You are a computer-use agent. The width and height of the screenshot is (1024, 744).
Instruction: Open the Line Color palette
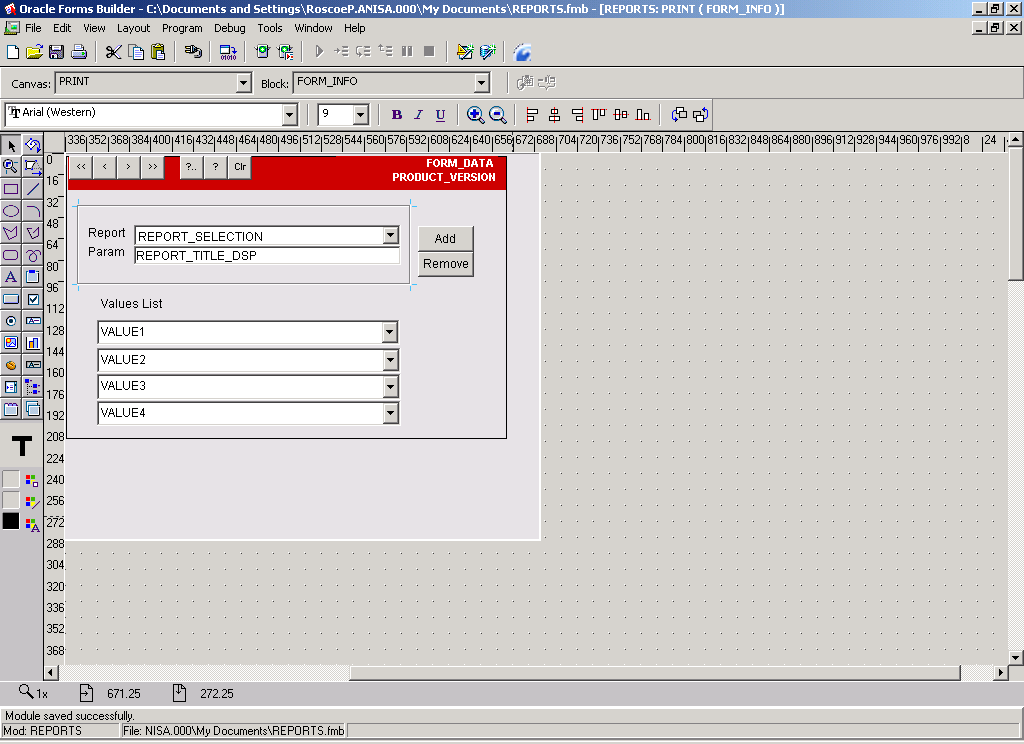(x=32, y=502)
